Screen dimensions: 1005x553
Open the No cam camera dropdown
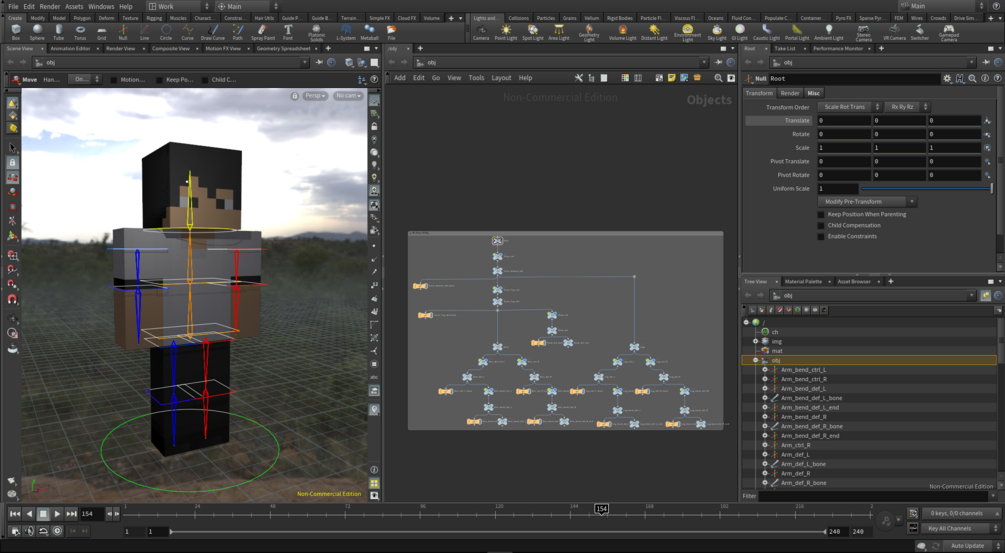click(348, 95)
